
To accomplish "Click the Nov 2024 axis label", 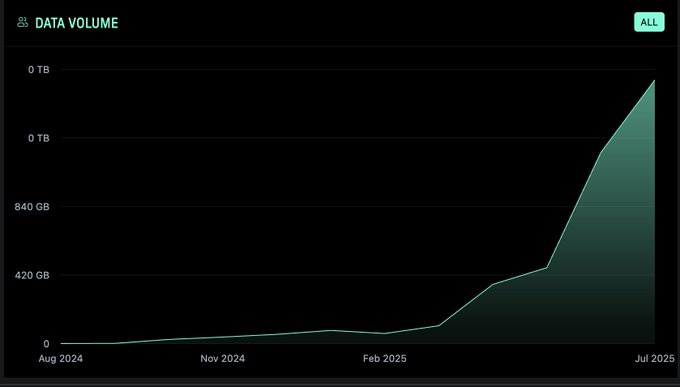I will (x=222, y=359).
